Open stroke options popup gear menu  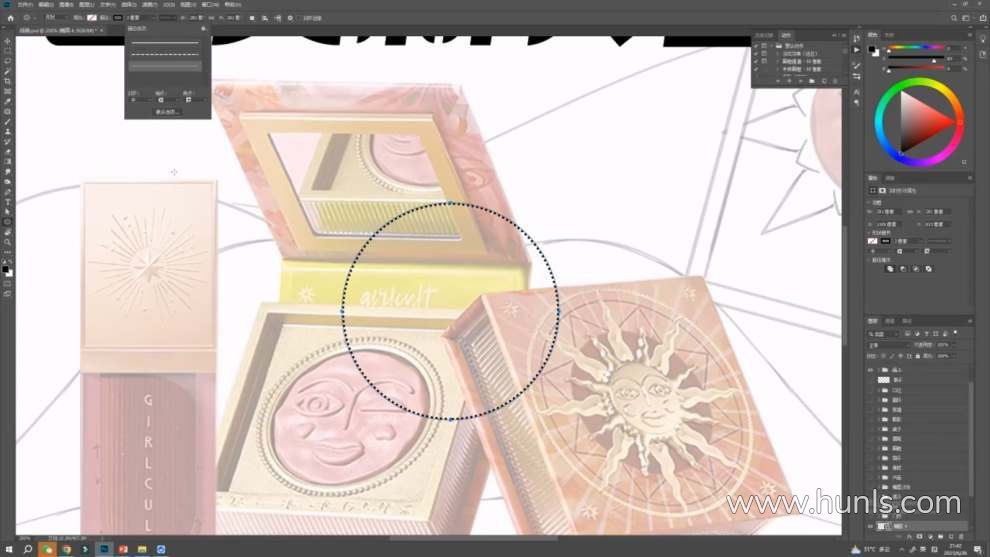(x=203, y=28)
